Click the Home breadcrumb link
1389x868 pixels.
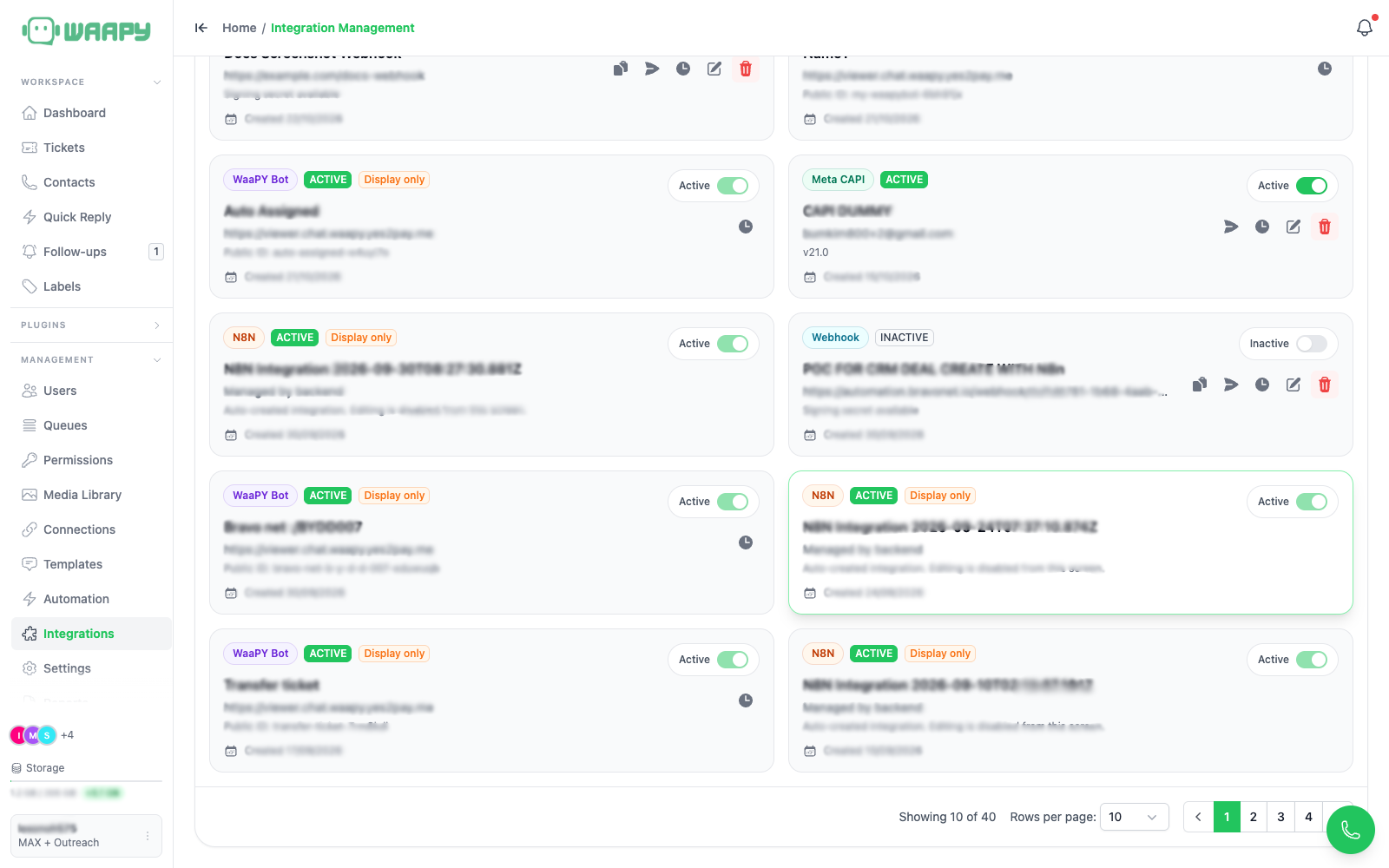240,28
